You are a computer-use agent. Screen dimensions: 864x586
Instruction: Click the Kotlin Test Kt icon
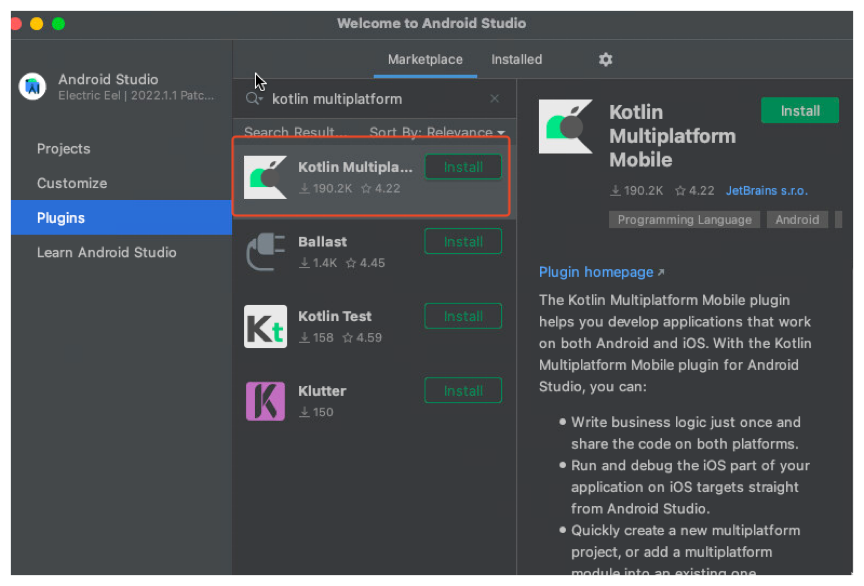(266, 326)
